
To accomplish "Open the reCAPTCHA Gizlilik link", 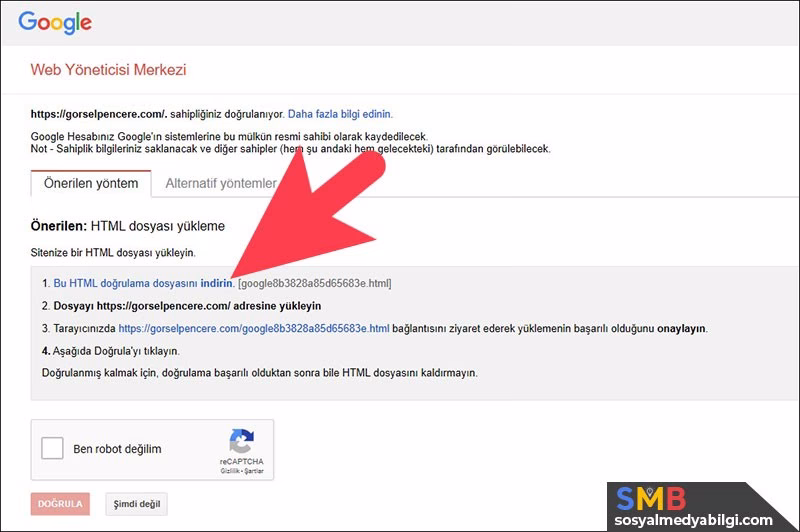I will click(x=228, y=471).
